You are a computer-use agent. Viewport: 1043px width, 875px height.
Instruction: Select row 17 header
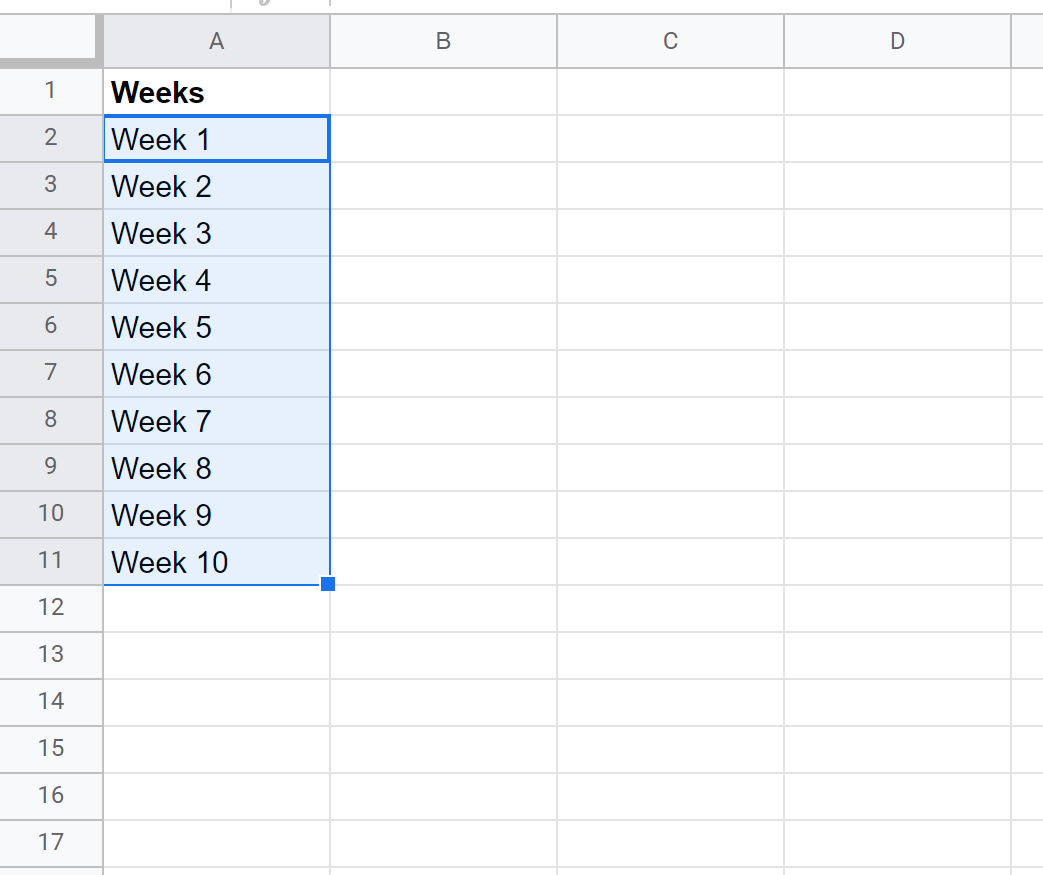point(51,844)
